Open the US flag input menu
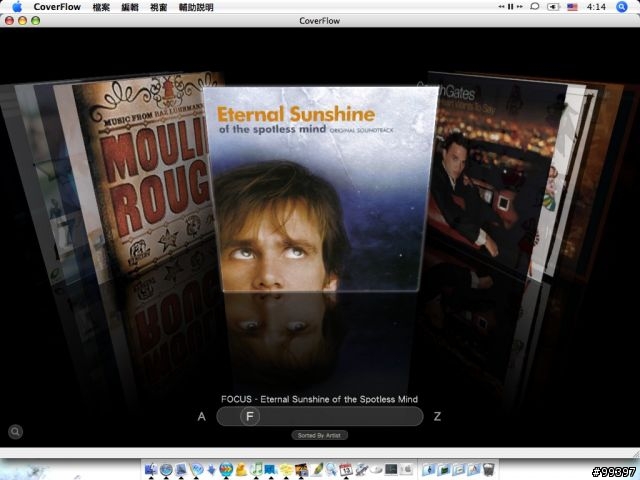 point(572,7)
